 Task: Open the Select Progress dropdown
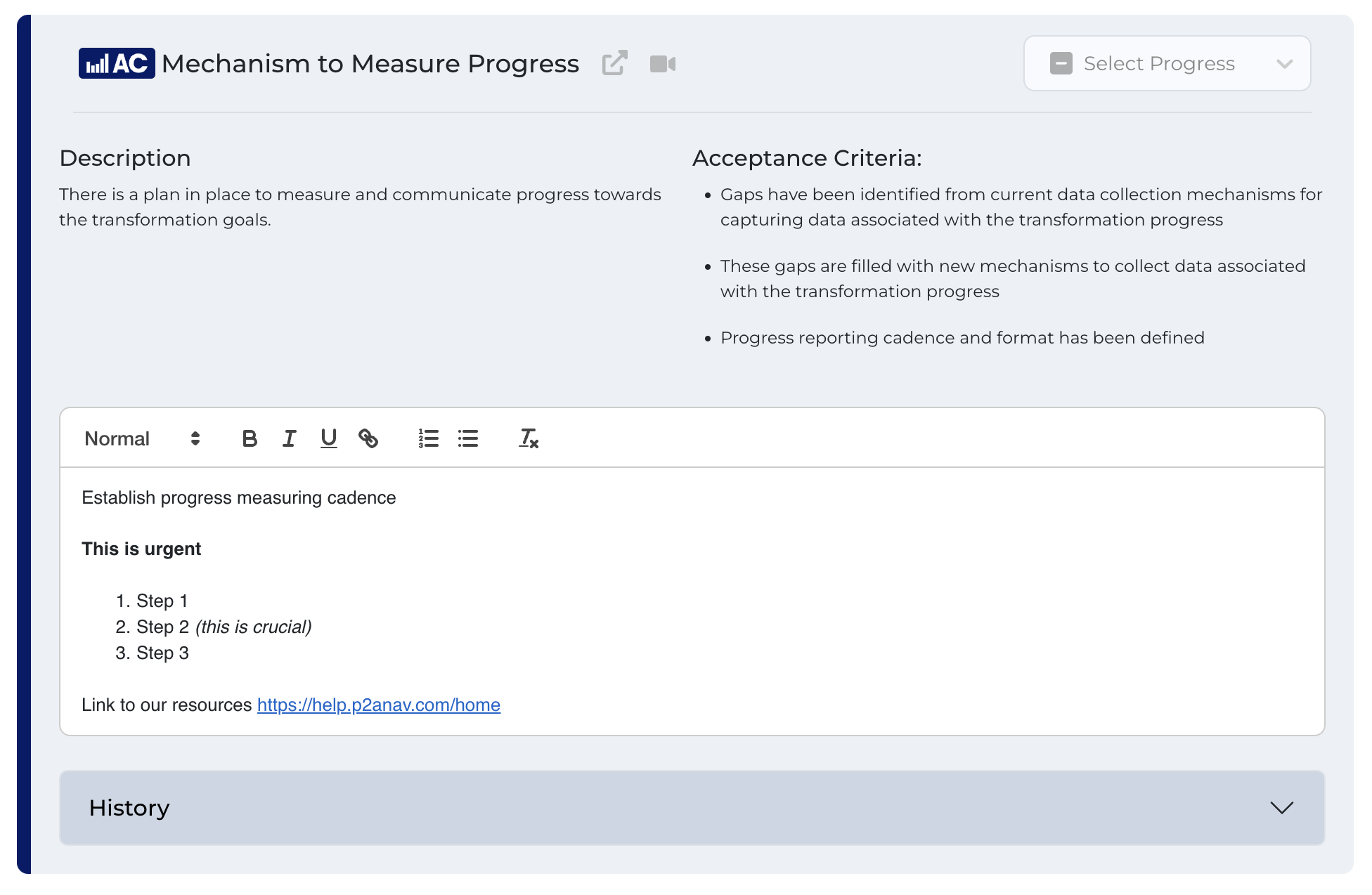[x=1167, y=63]
